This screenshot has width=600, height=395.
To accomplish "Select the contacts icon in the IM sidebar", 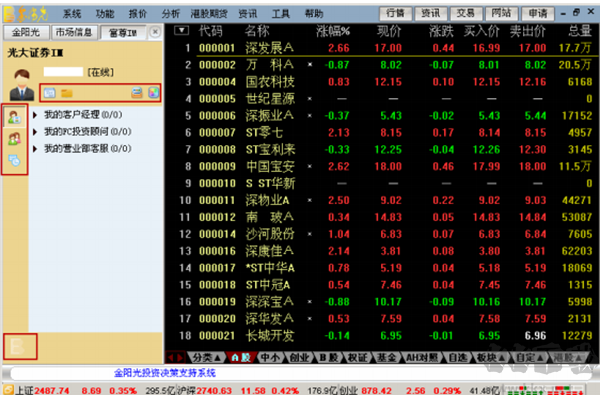I will pyautogui.click(x=15, y=117).
